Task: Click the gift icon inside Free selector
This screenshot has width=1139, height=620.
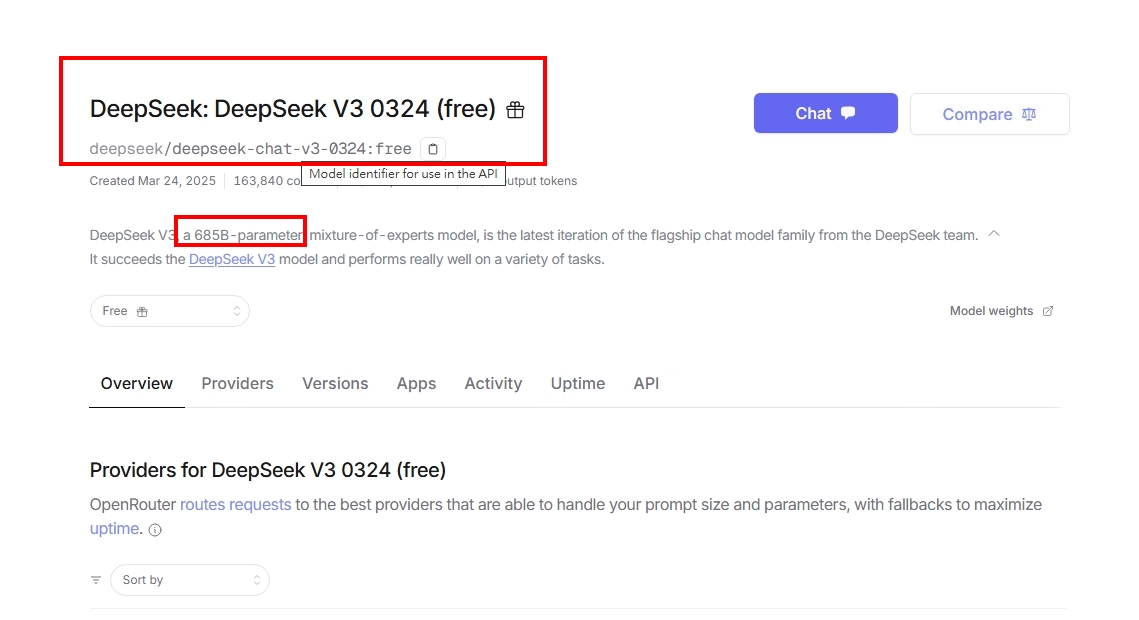Action: point(142,311)
